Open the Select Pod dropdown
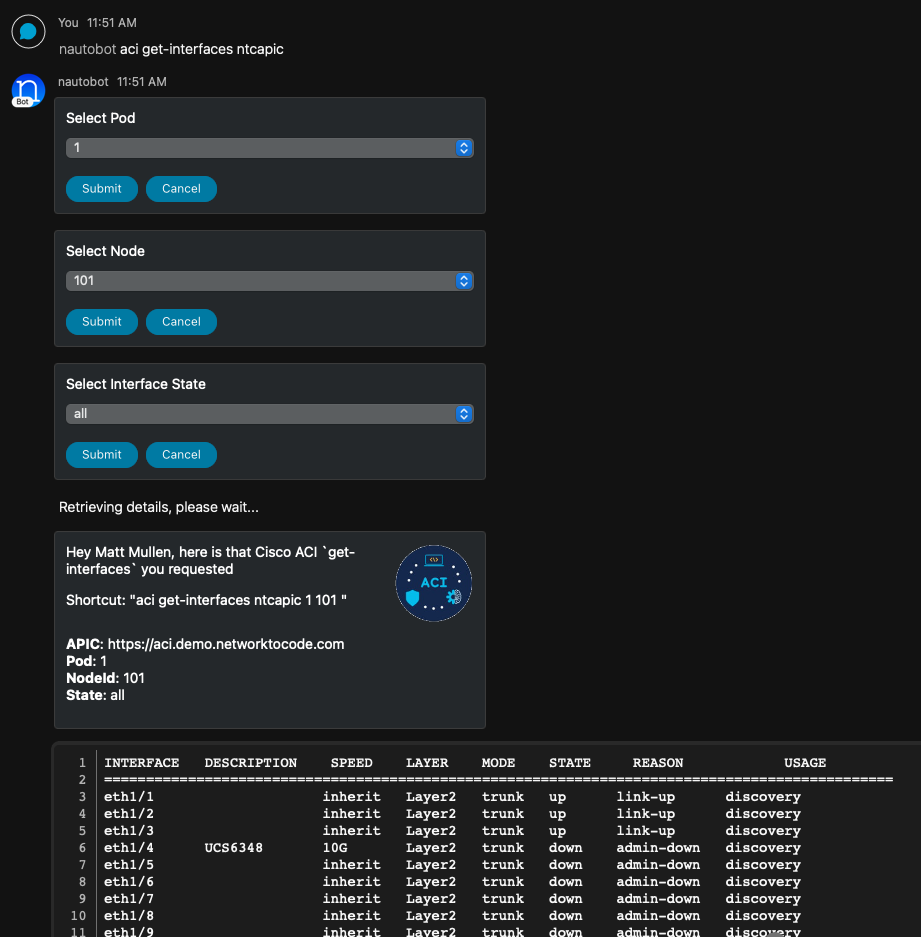The width and height of the screenshot is (921, 937). point(269,148)
